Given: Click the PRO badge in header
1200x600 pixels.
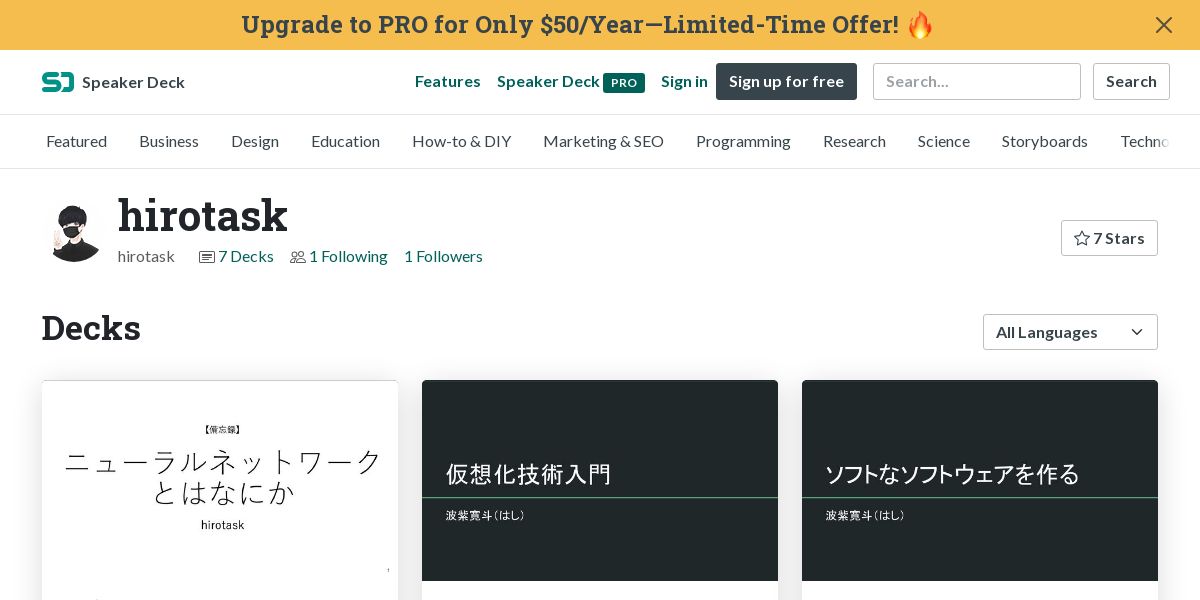Looking at the screenshot, I should 624,82.
